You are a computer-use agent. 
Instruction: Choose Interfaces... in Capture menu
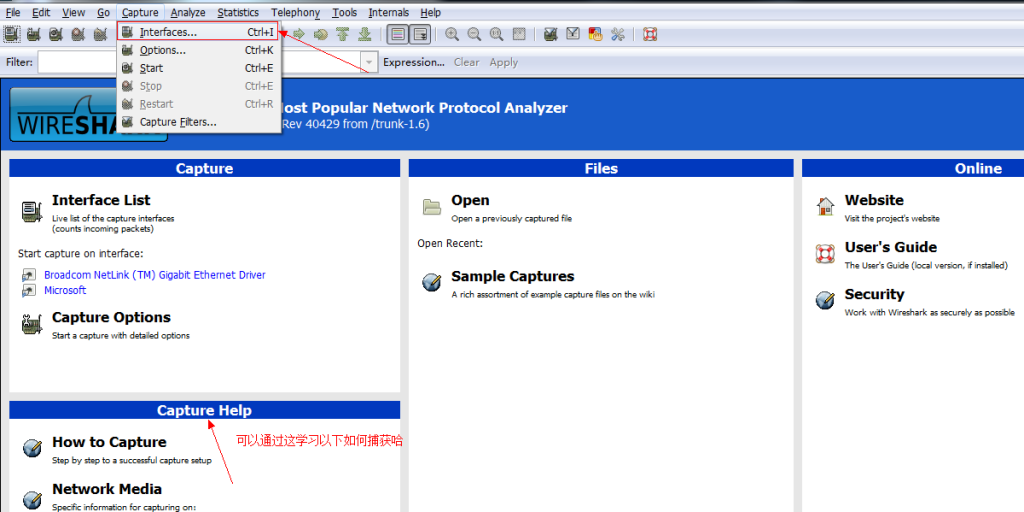pos(198,31)
